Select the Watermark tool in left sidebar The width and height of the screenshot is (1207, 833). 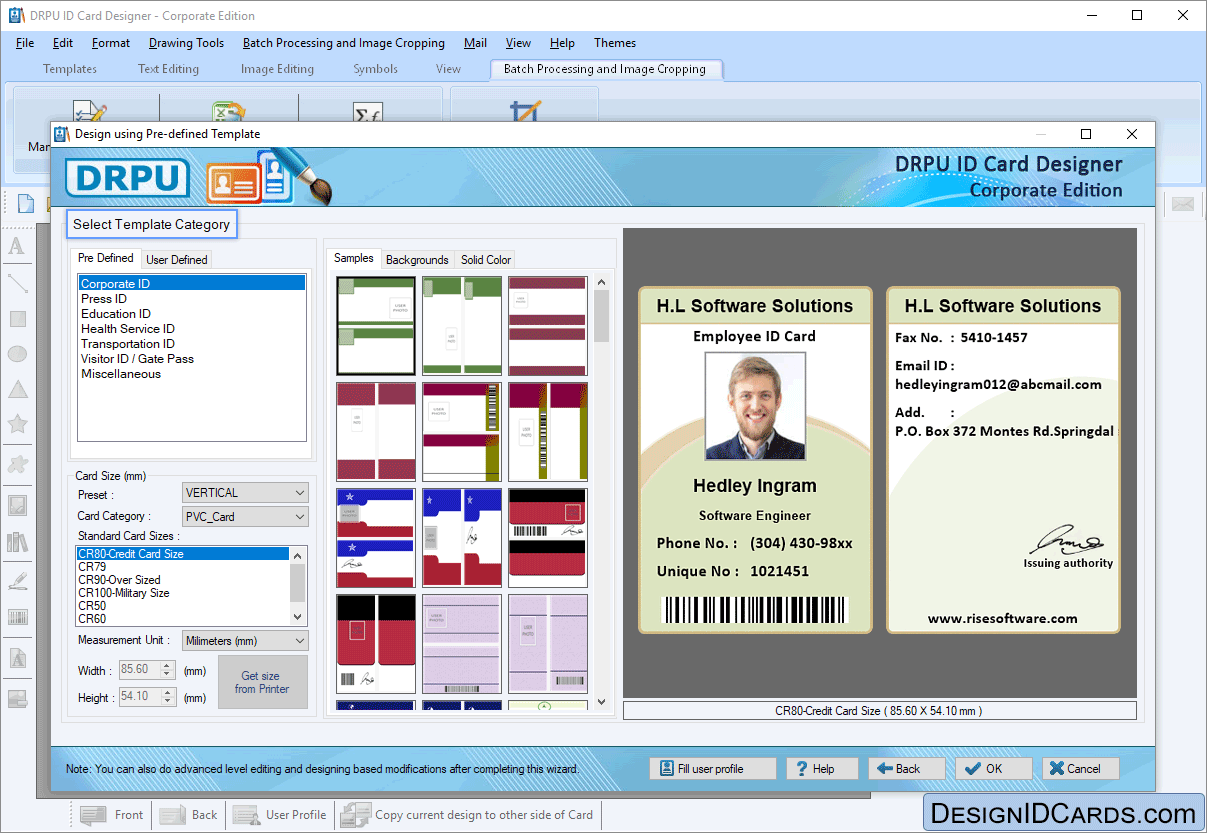click(x=17, y=658)
